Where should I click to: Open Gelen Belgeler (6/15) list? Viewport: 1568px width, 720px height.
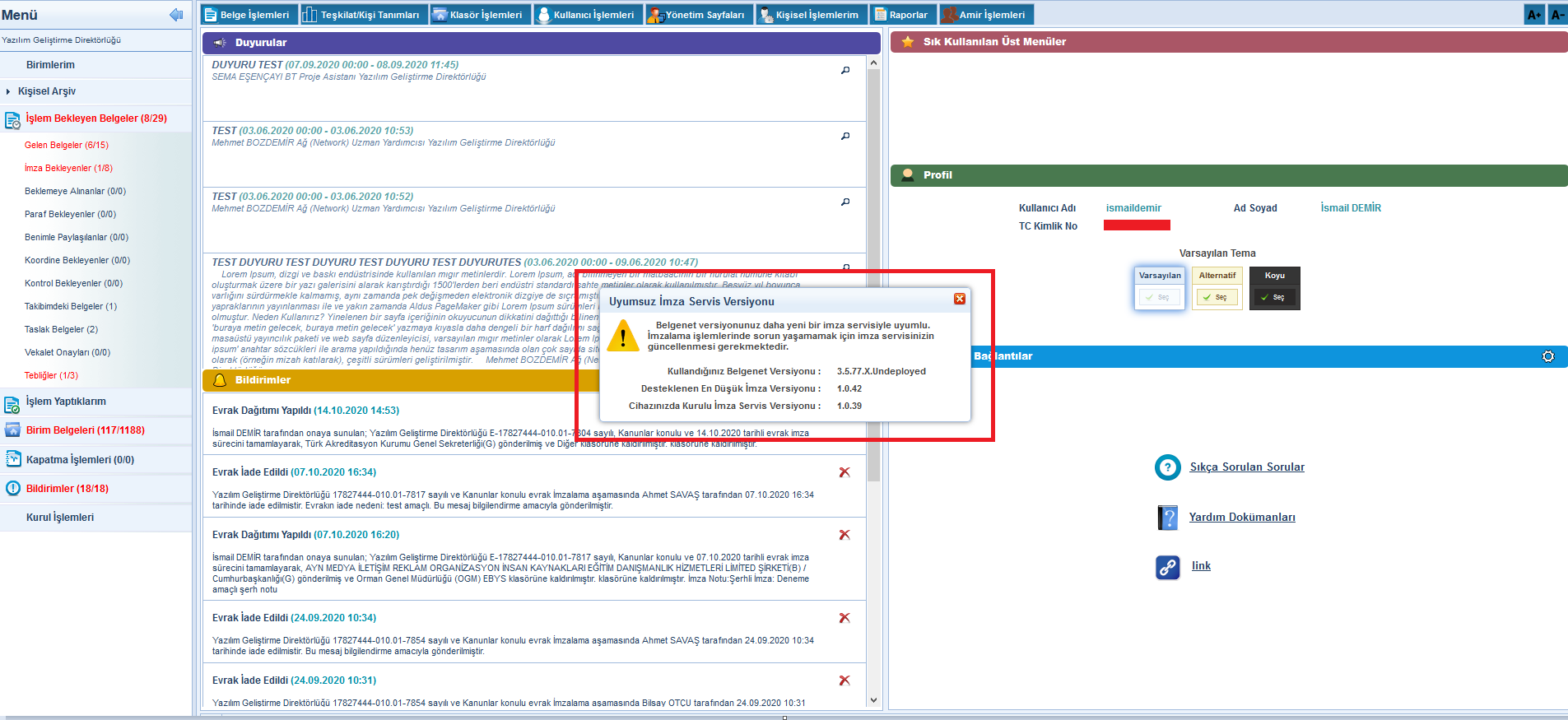[x=66, y=145]
